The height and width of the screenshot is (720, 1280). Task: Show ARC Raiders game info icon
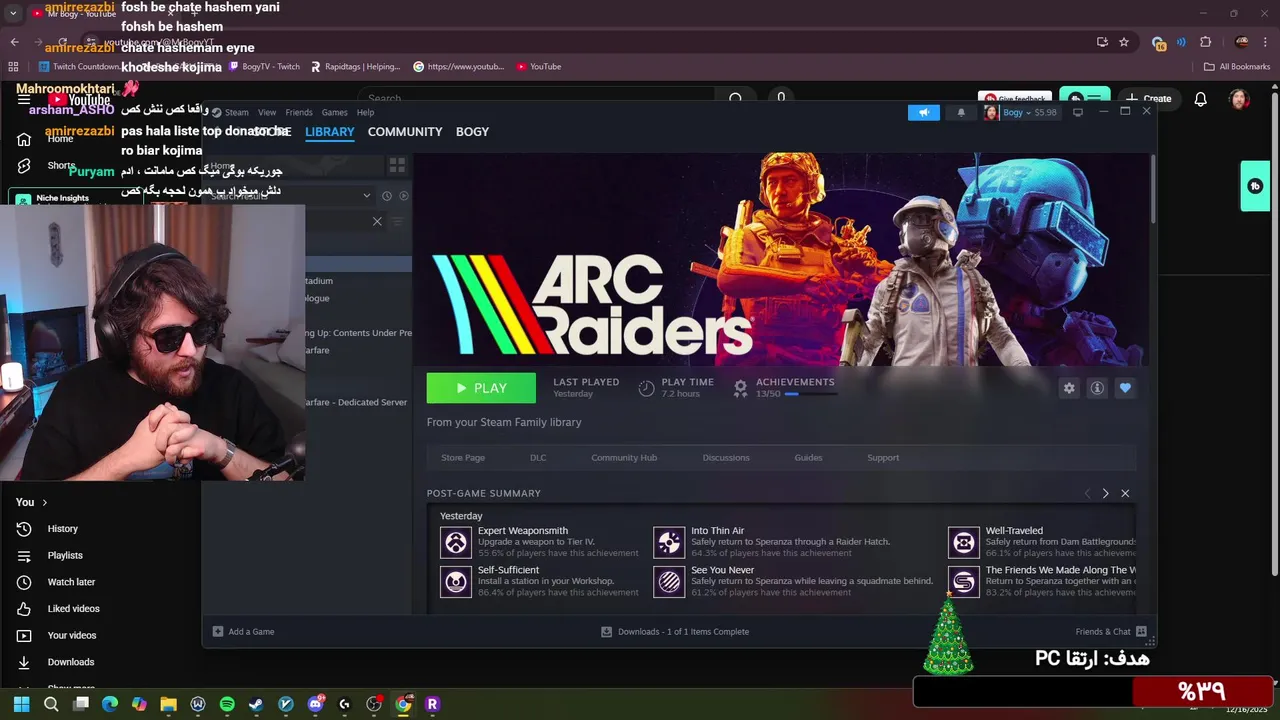point(1097,388)
